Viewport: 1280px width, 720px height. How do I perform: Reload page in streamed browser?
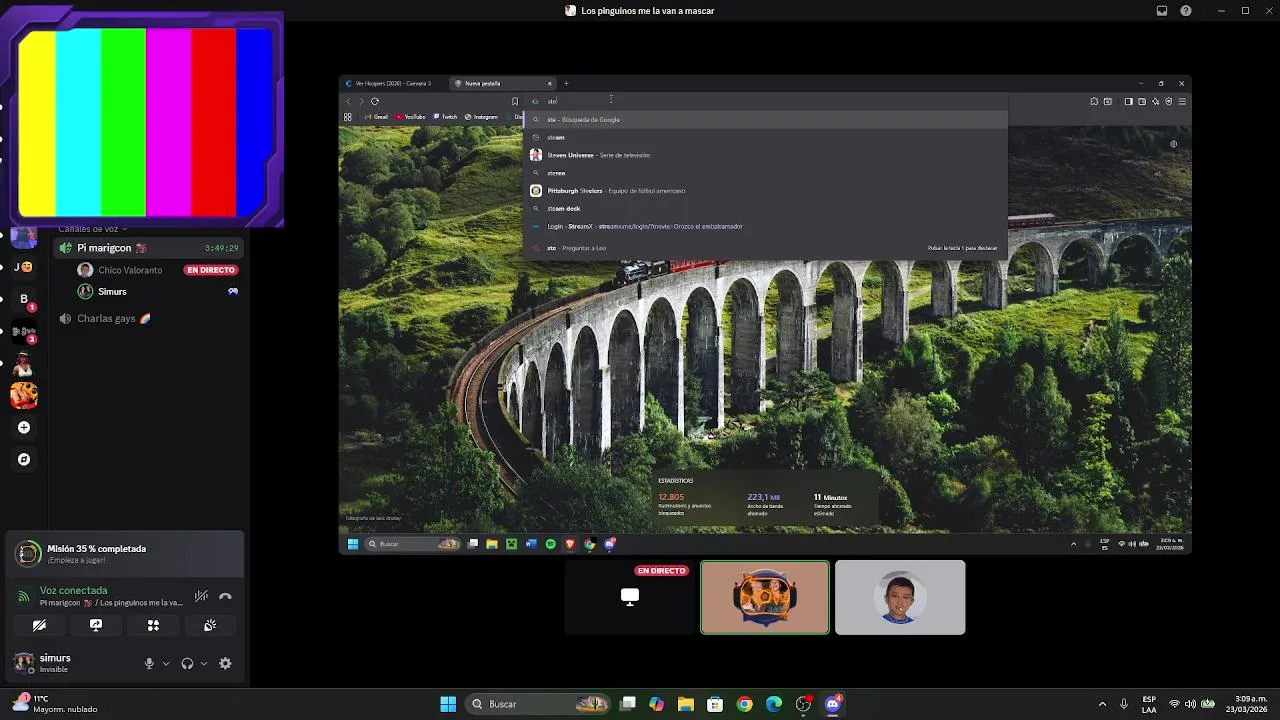tap(375, 101)
